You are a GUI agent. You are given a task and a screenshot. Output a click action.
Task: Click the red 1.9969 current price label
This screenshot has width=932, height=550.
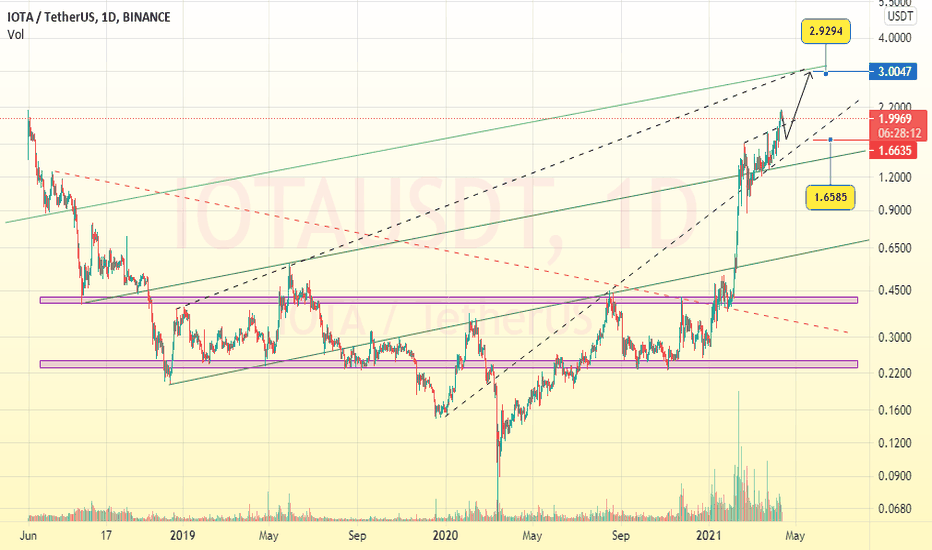click(898, 118)
